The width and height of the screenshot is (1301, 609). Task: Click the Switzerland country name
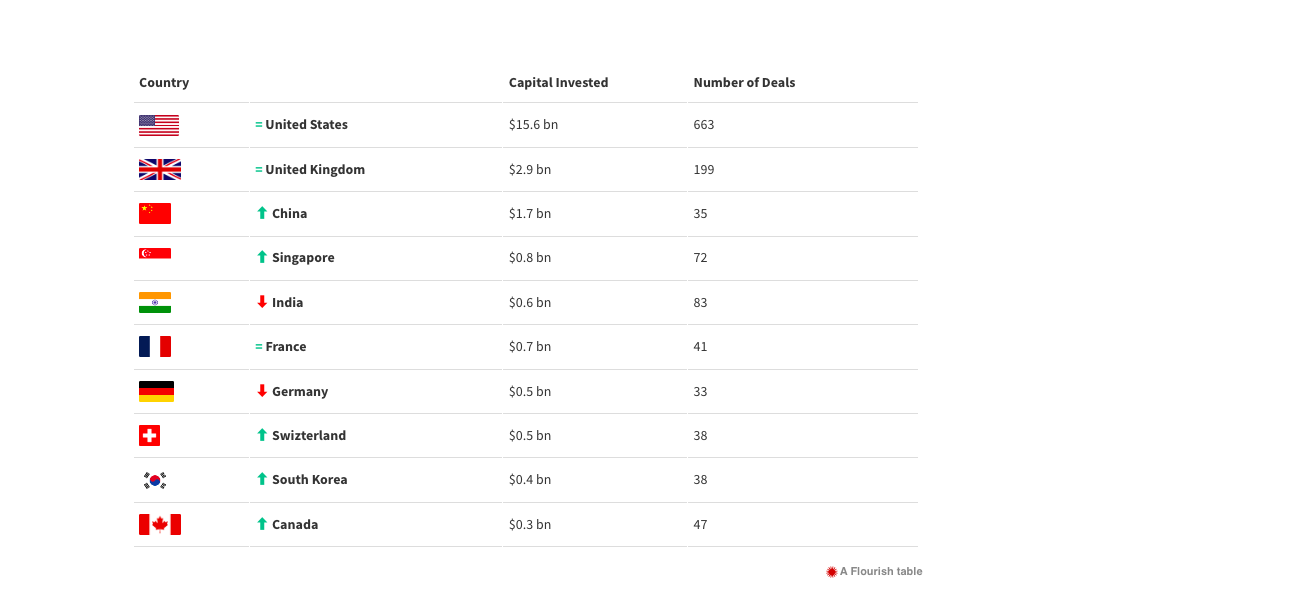coord(309,436)
